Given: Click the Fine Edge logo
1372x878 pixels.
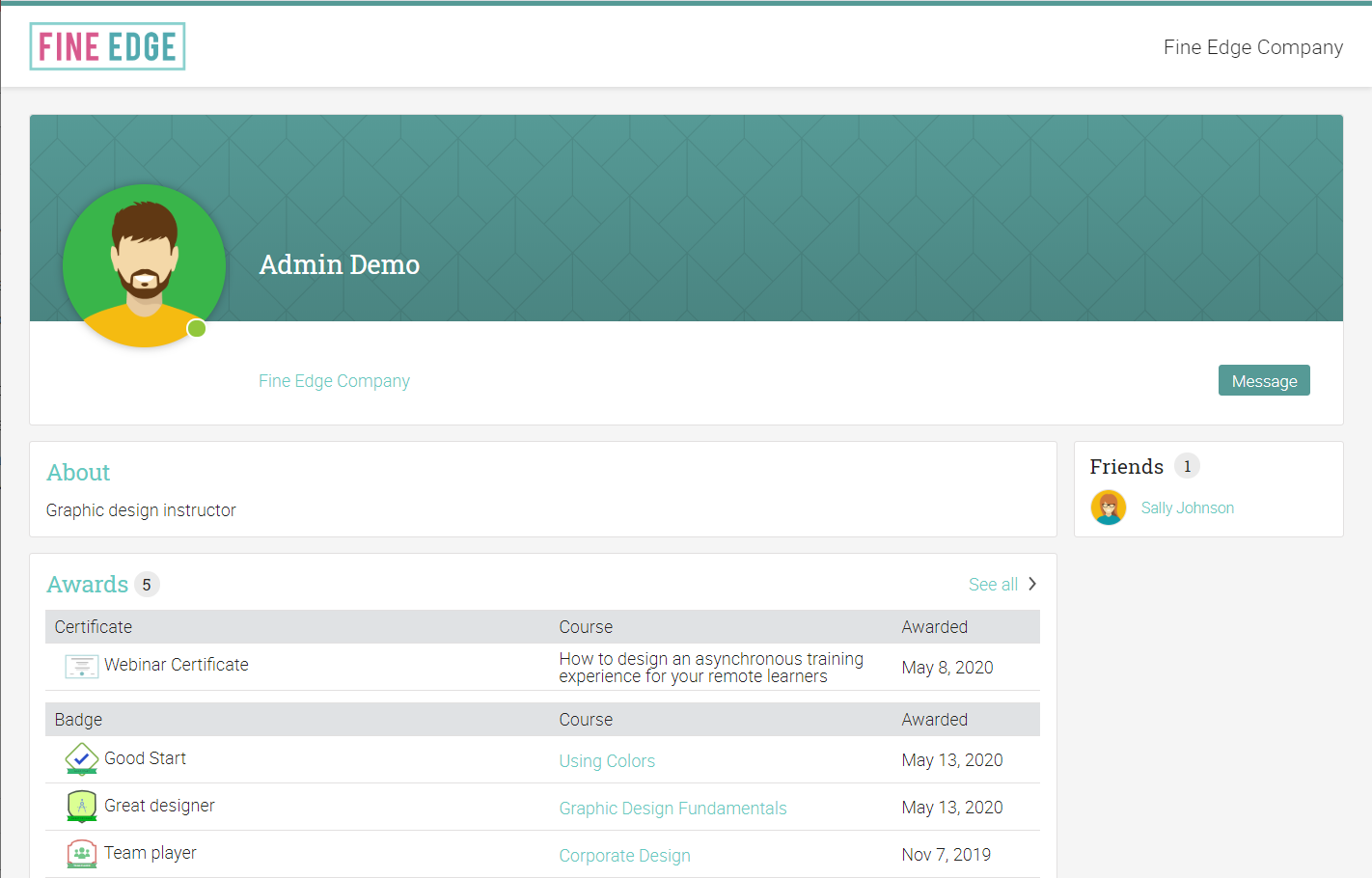Looking at the screenshot, I should pos(107,46).
